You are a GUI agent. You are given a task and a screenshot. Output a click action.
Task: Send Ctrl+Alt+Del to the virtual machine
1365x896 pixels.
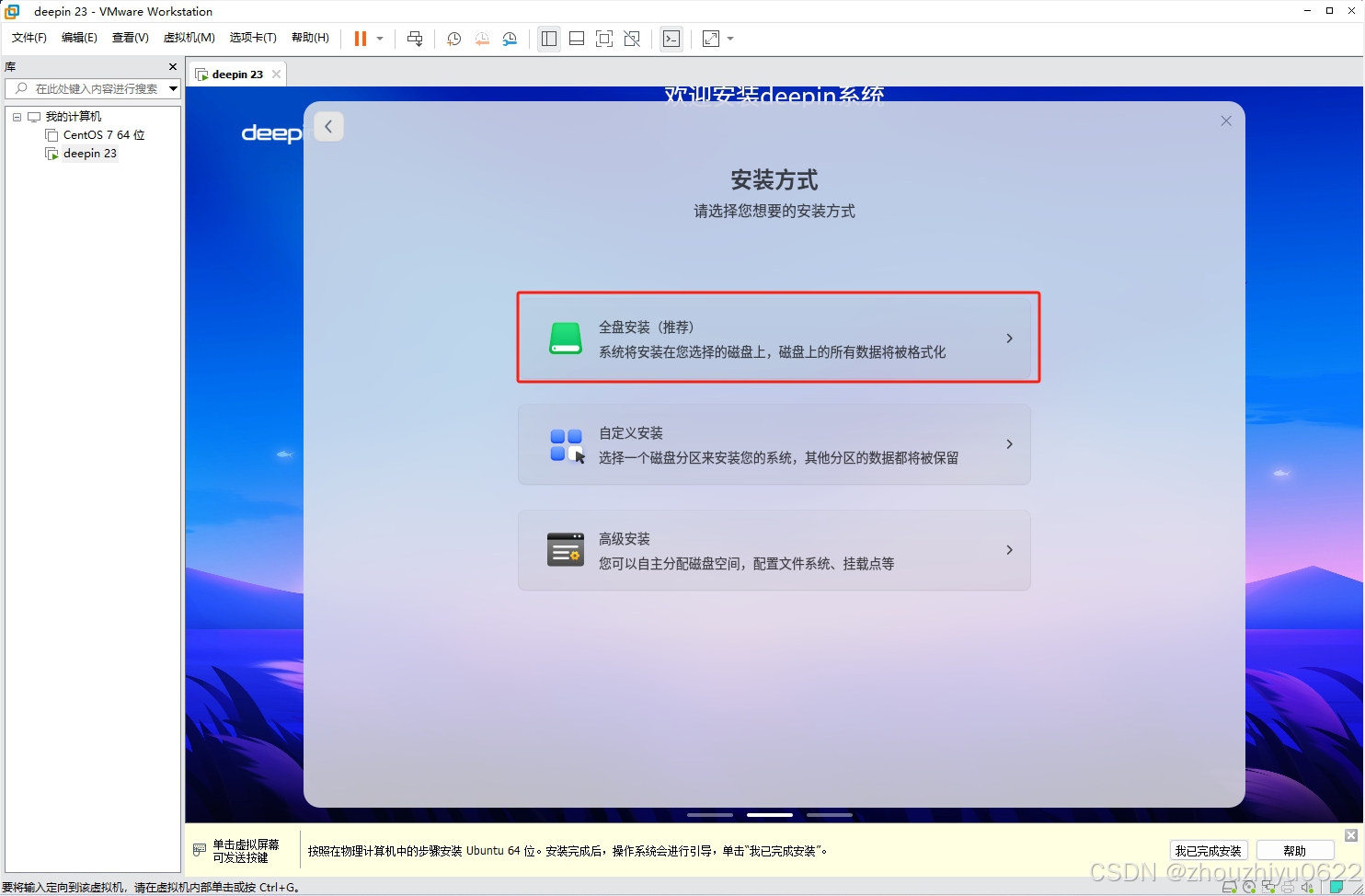[x=415, y=39]
